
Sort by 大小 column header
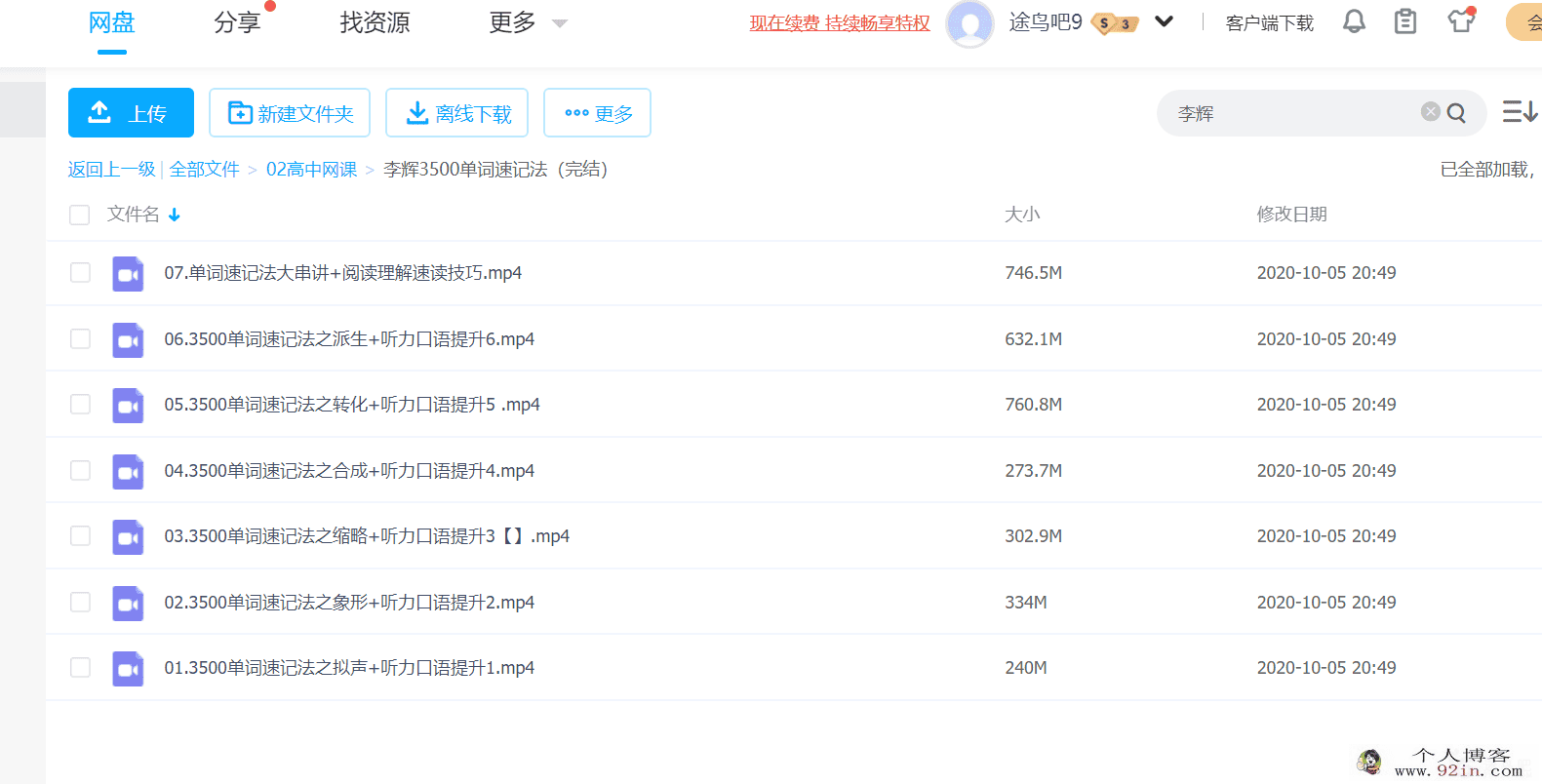[1022, 215]
